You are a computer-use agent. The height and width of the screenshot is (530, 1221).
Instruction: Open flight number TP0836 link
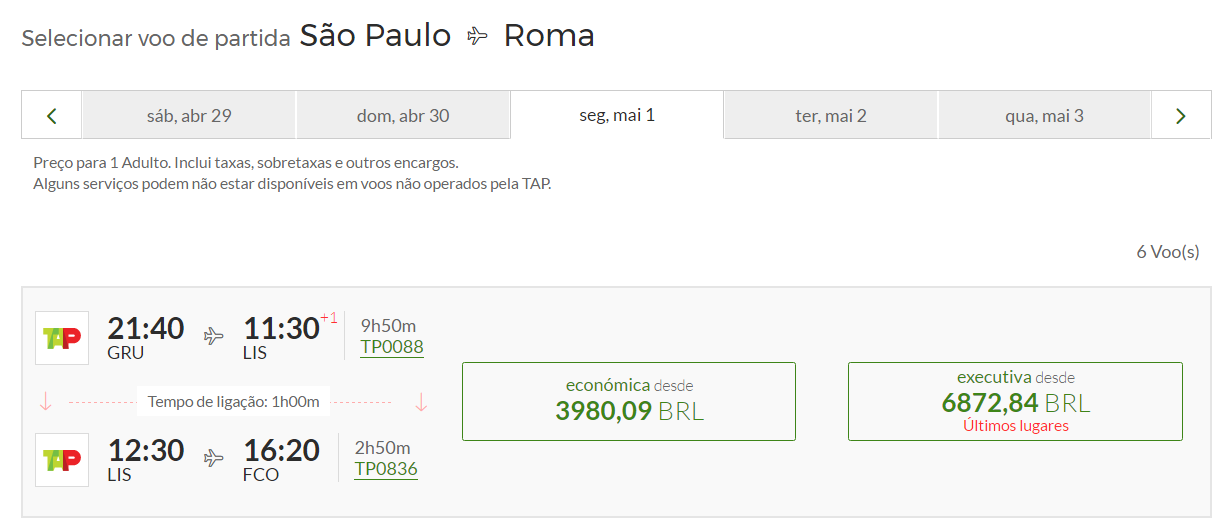pos(386,469)
